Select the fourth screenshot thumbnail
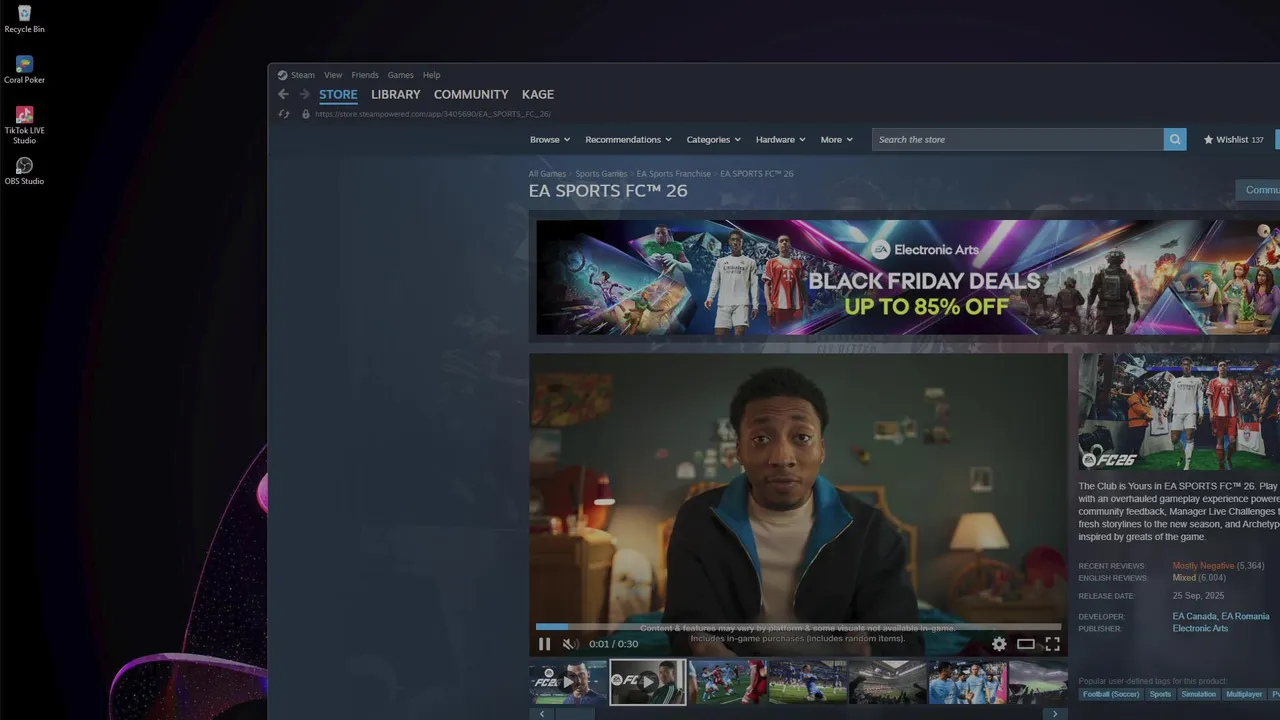 (808, 682)
